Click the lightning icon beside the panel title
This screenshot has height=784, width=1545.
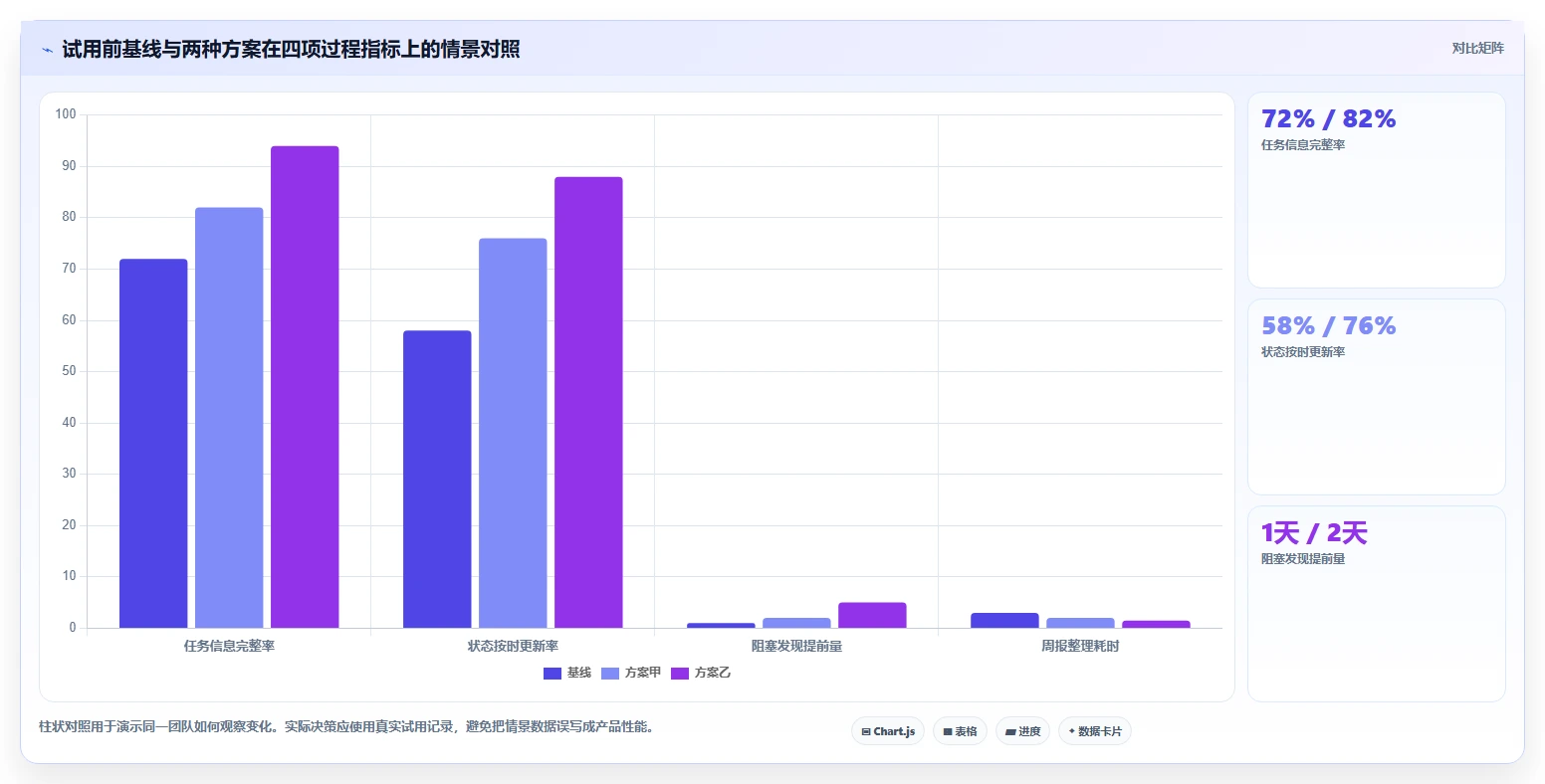[48, 50]
